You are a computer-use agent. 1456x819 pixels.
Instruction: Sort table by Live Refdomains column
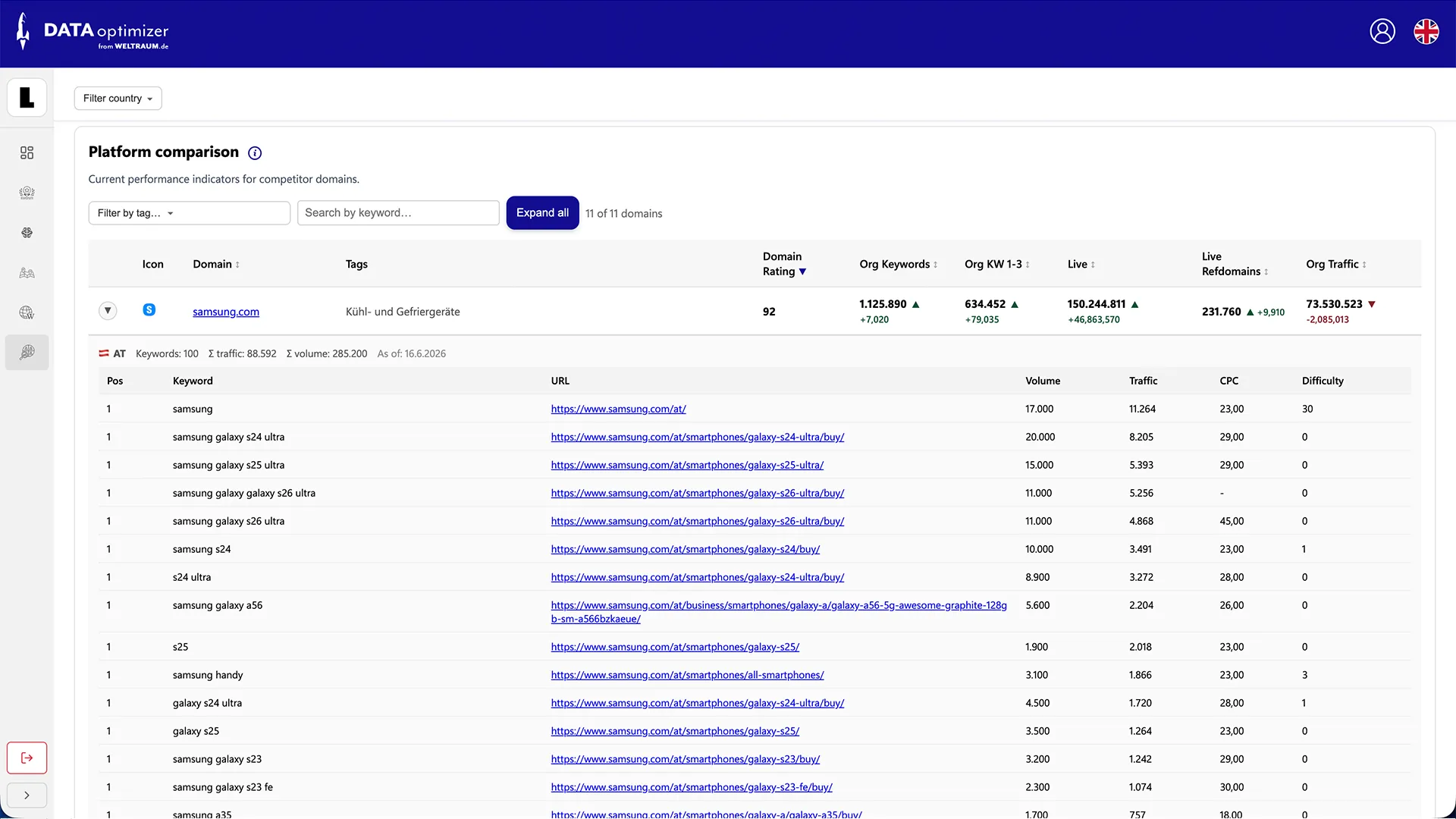coord(1235,264)
